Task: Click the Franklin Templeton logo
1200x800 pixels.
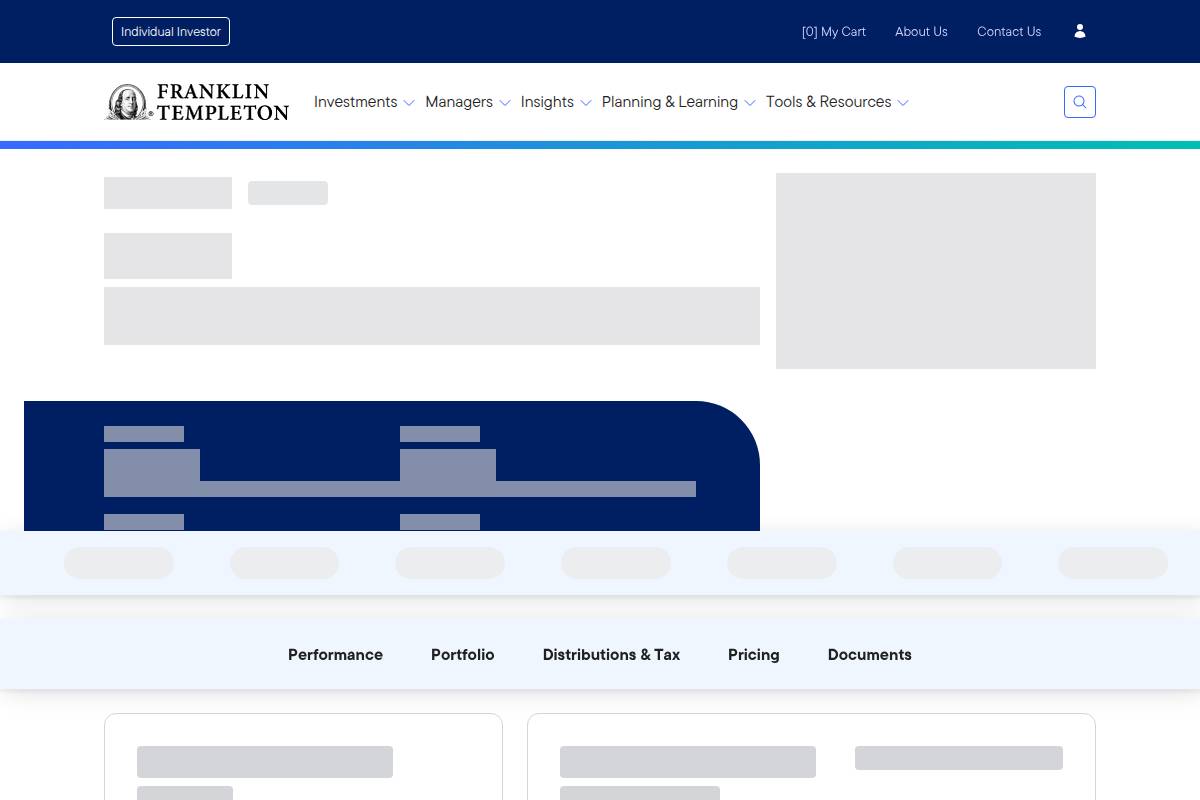Action: click(x=196, y=101)
